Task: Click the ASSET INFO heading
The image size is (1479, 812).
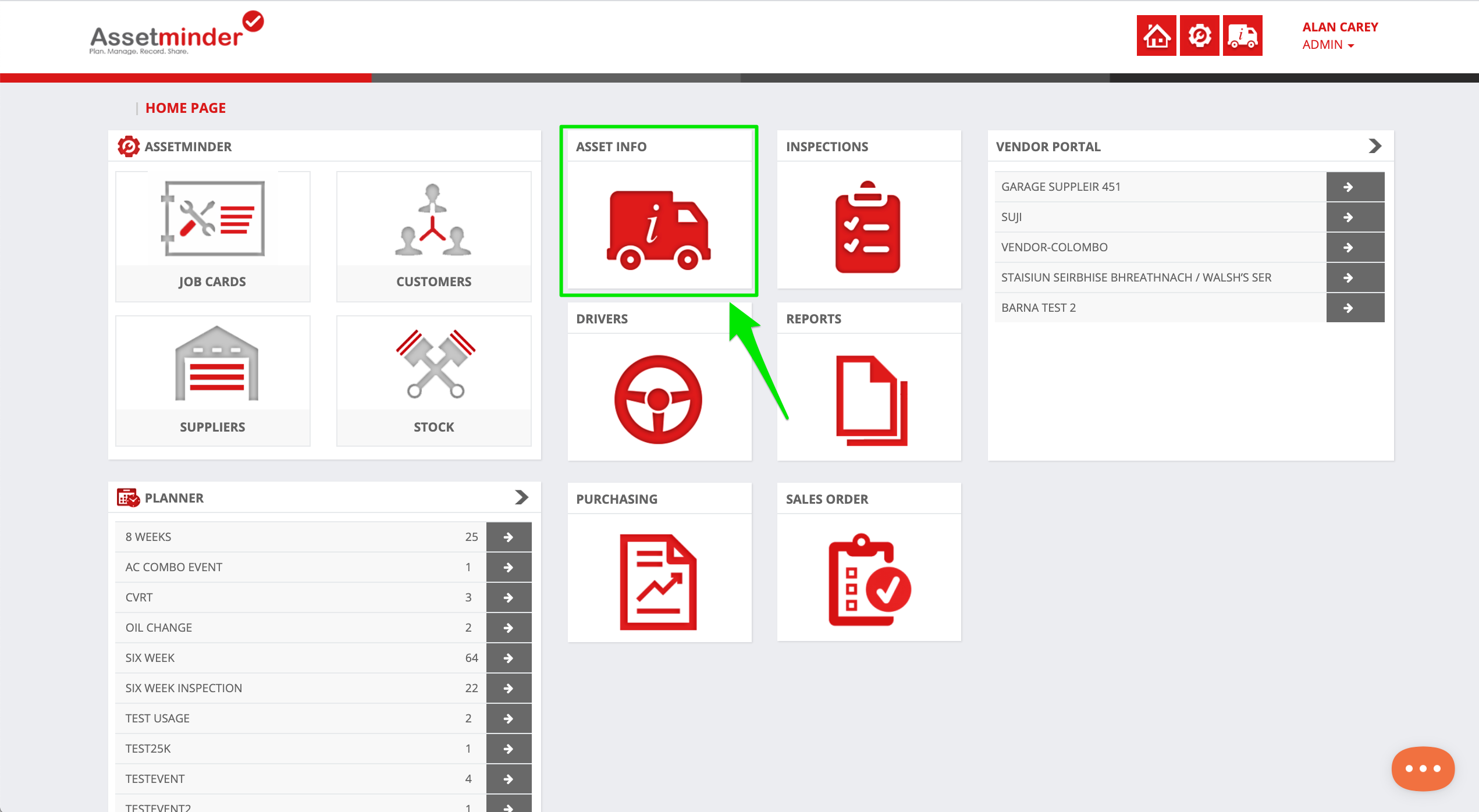Action: click(611, 147)
